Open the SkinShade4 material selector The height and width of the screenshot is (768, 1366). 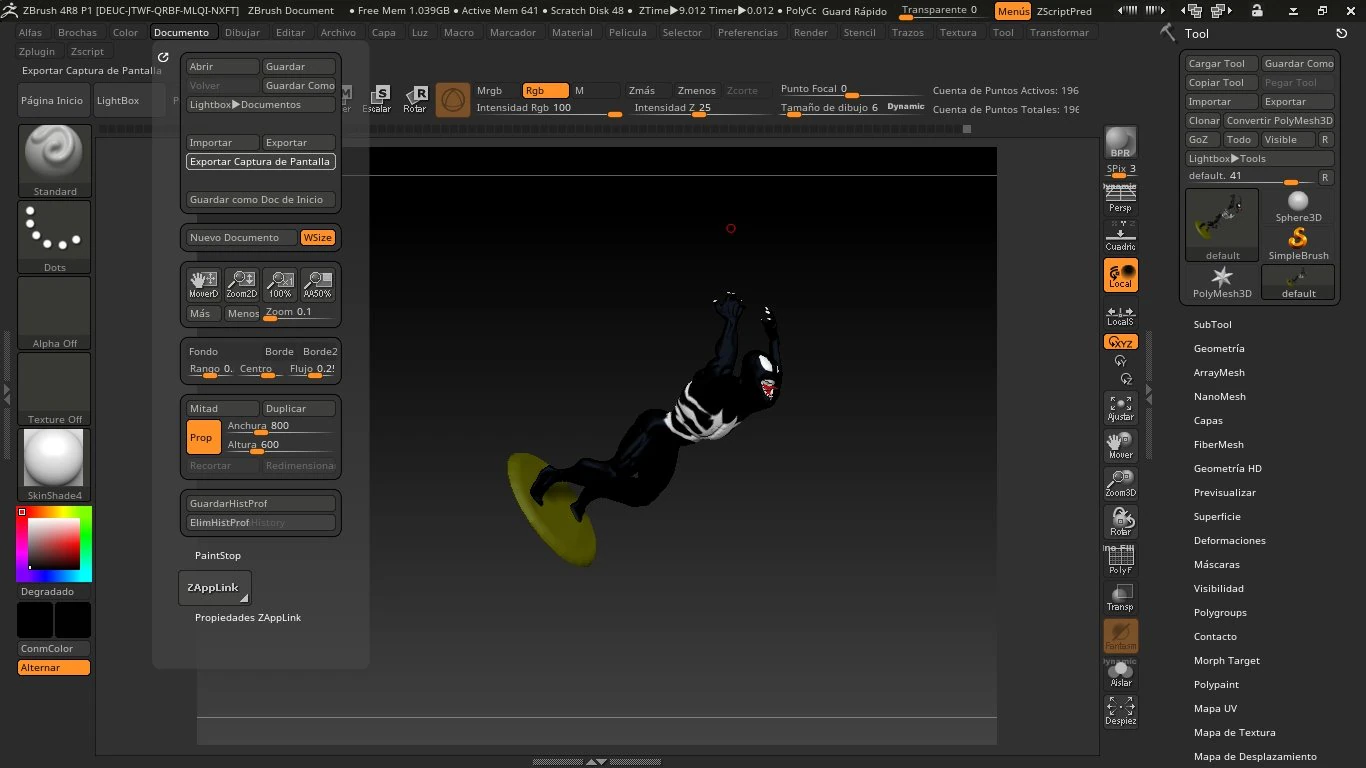coord(54,465)
